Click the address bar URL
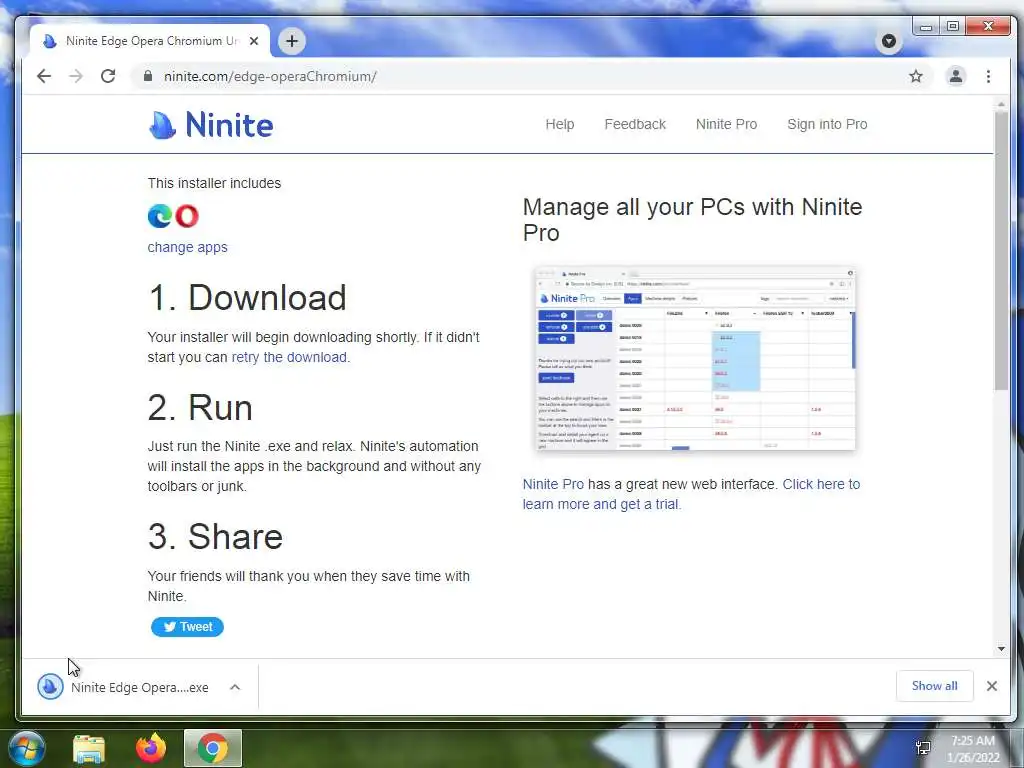The image size is (1024, 768). [270, 76]
